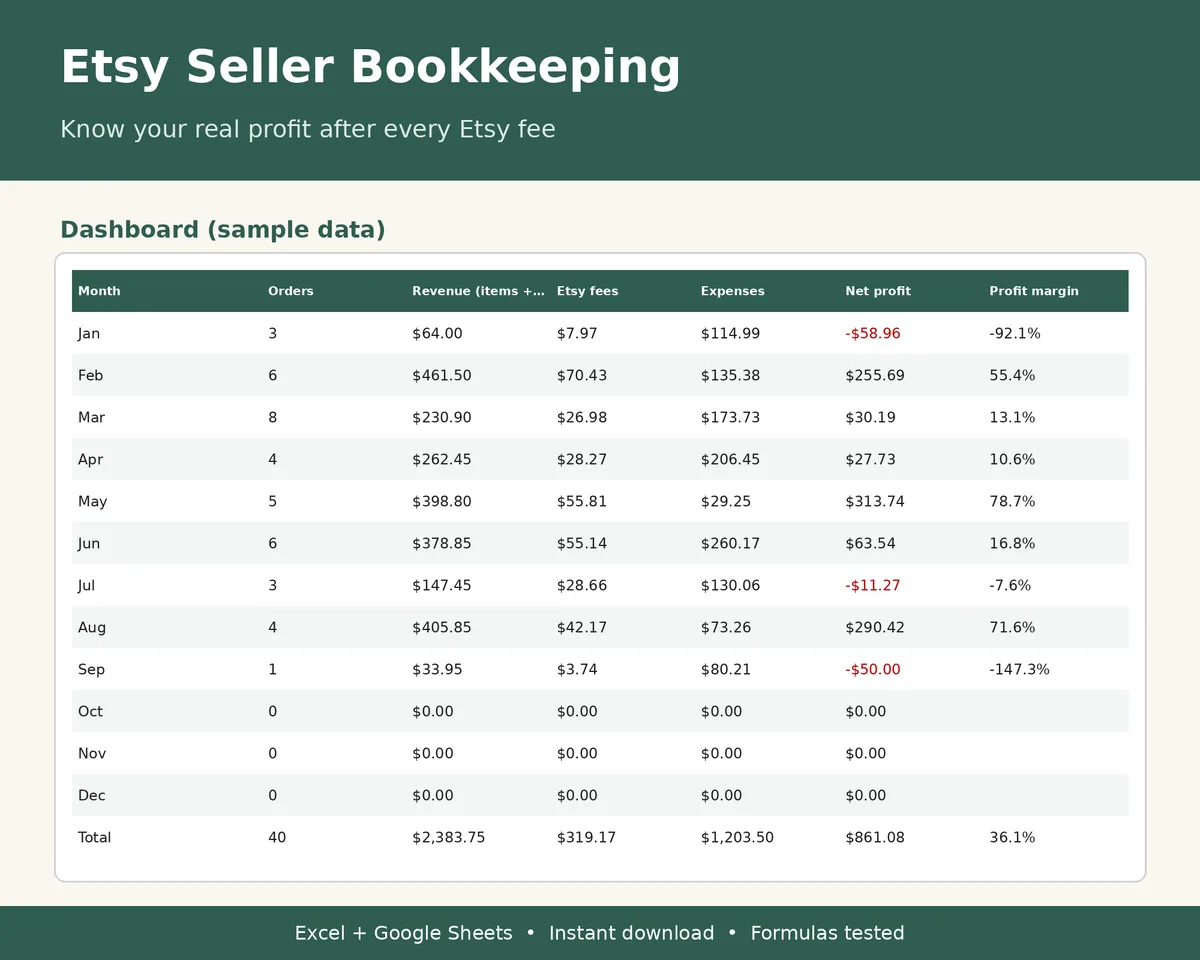This screenshot has width=1200, height=960.
Task: Click Feb Etsy fees $70.43
Action: click(x=581, y=376)
